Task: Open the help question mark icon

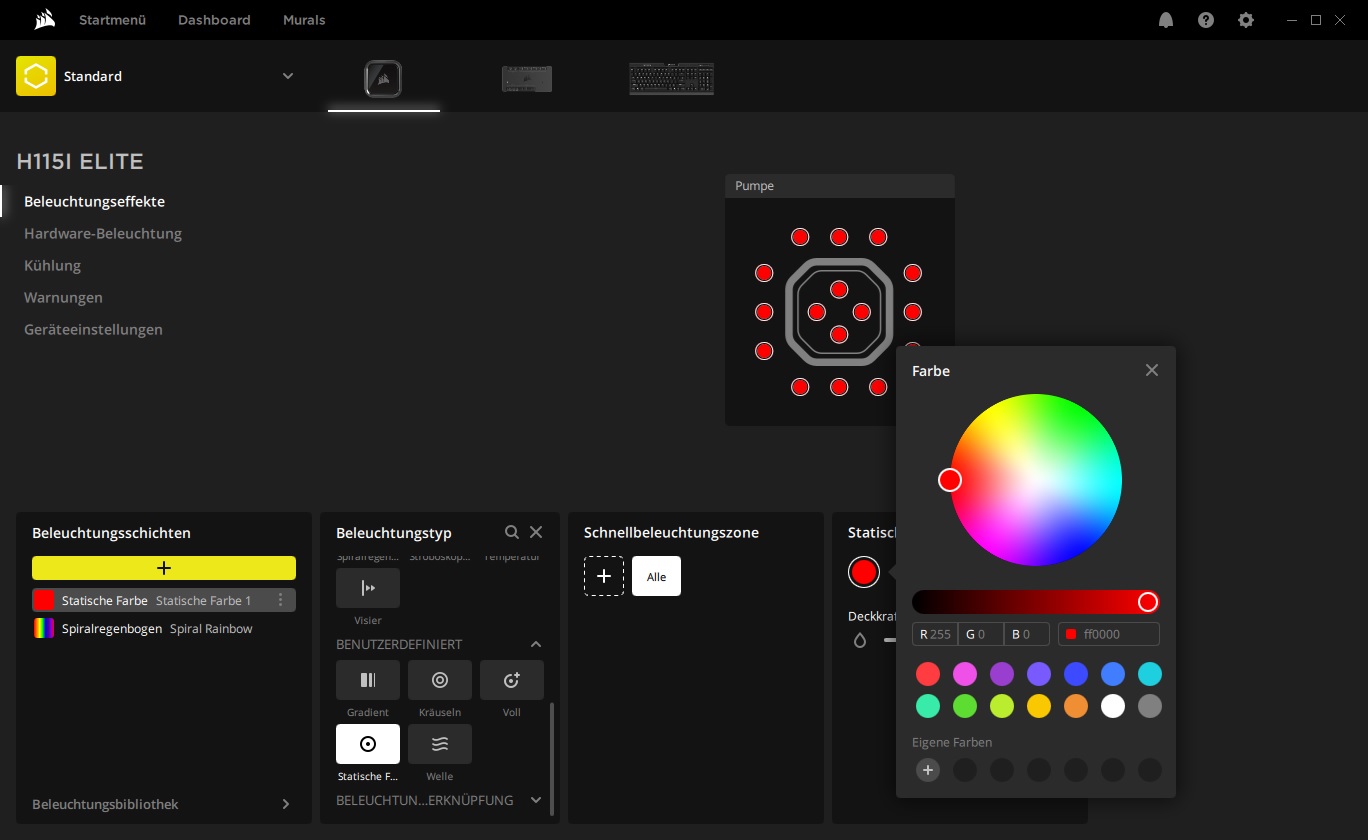Action: tap(1206, 20)
